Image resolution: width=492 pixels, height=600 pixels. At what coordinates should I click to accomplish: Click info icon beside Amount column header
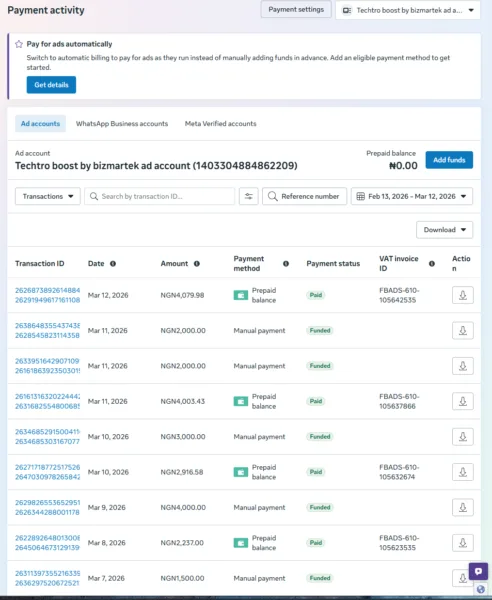point(197,264)
